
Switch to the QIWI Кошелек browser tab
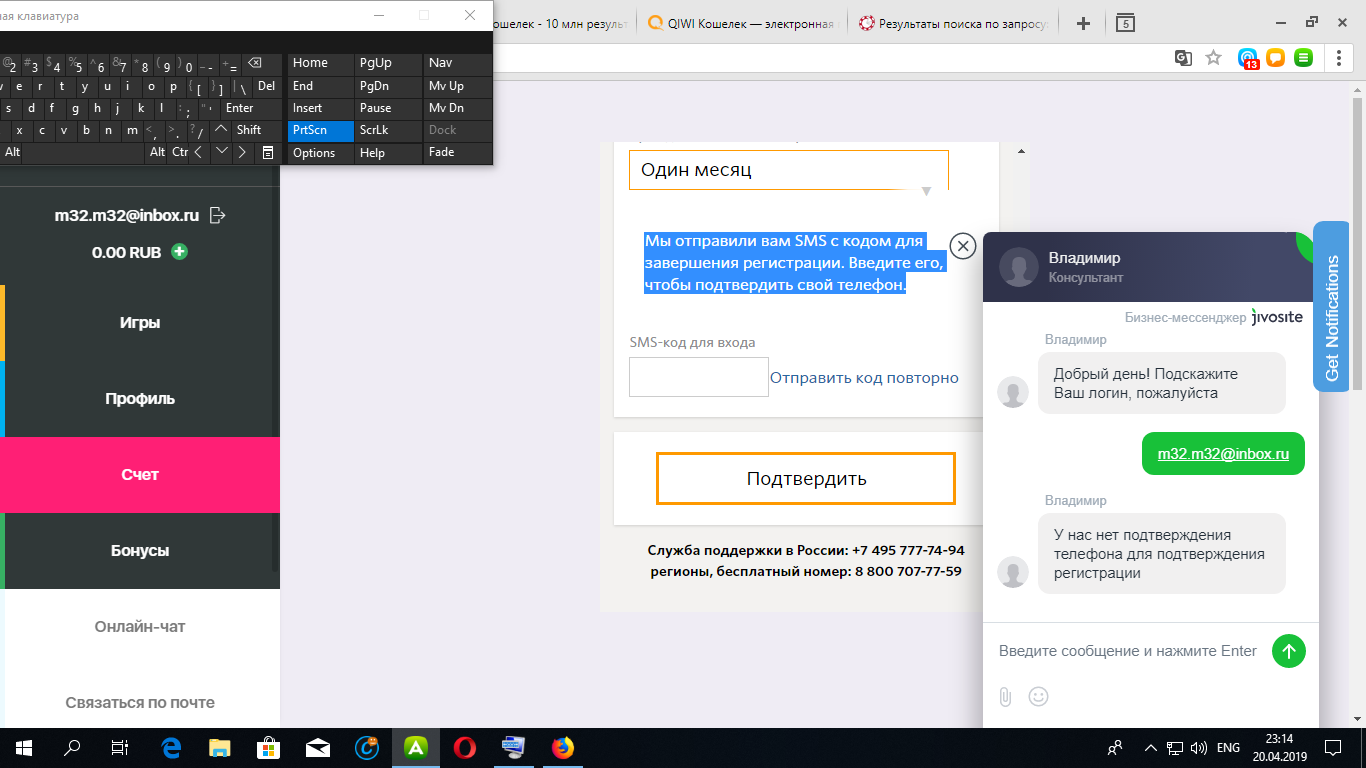pos(740,23)
